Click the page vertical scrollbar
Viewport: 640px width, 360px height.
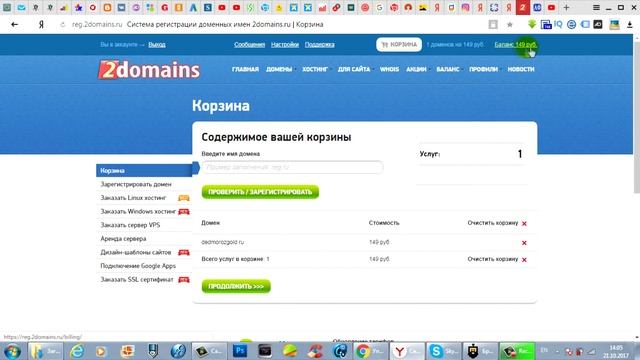point(637,118)
